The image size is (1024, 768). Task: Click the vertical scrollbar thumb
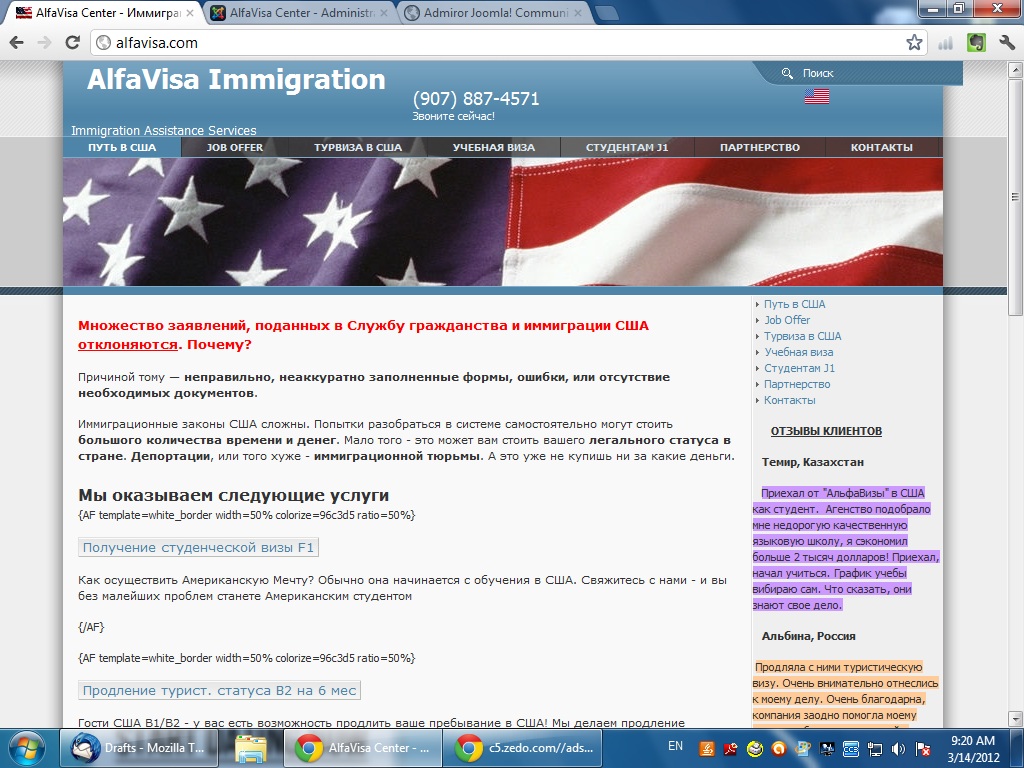pos(1016,196)
